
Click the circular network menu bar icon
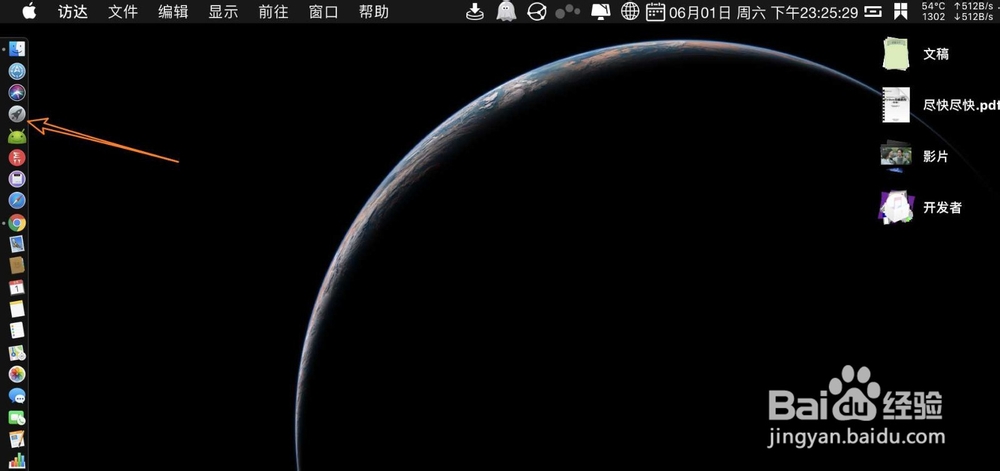coord(537,11)
